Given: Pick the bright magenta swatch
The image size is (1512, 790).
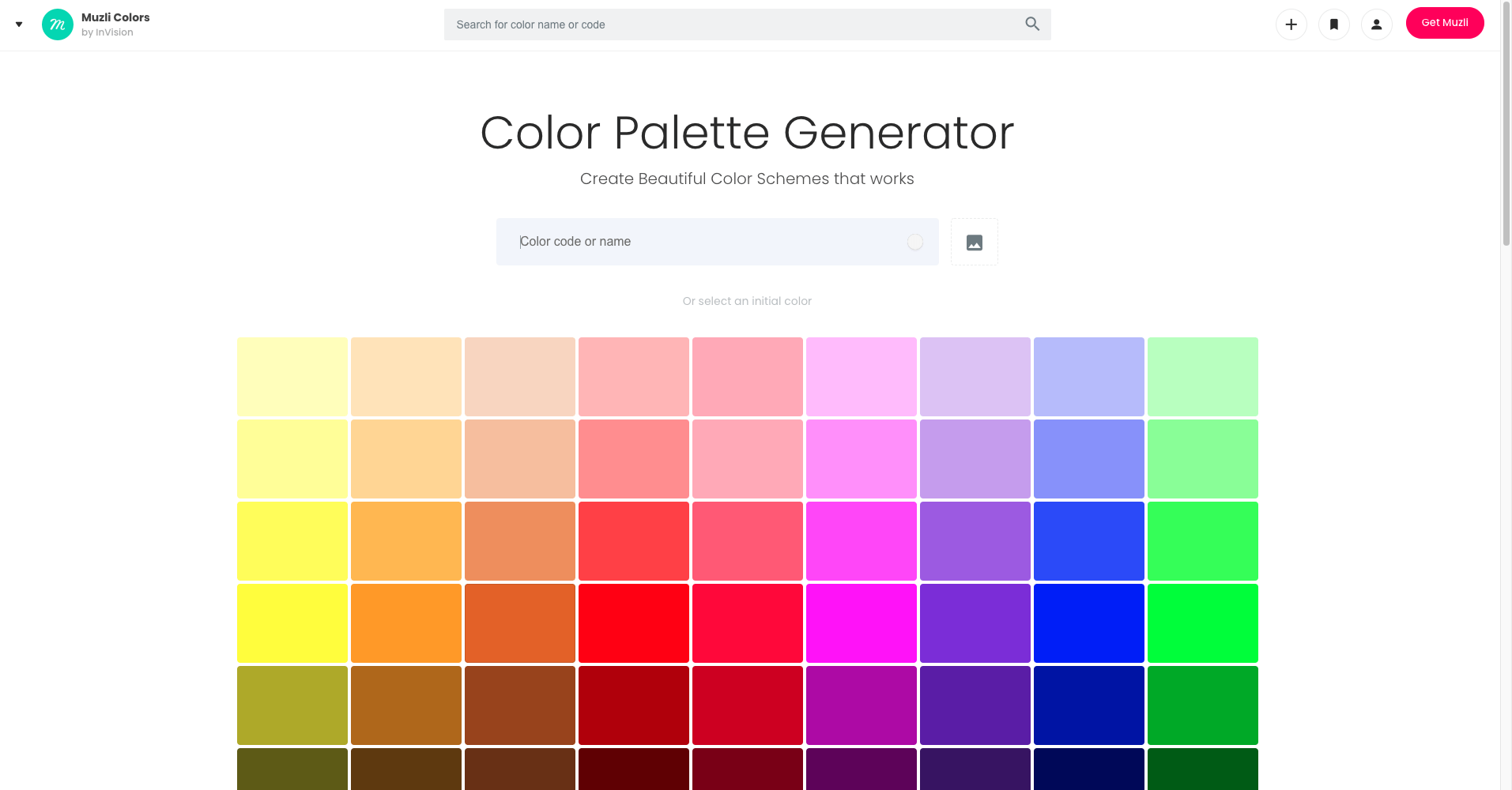Looking at the screenshot, I should click(x=862, y=623).
